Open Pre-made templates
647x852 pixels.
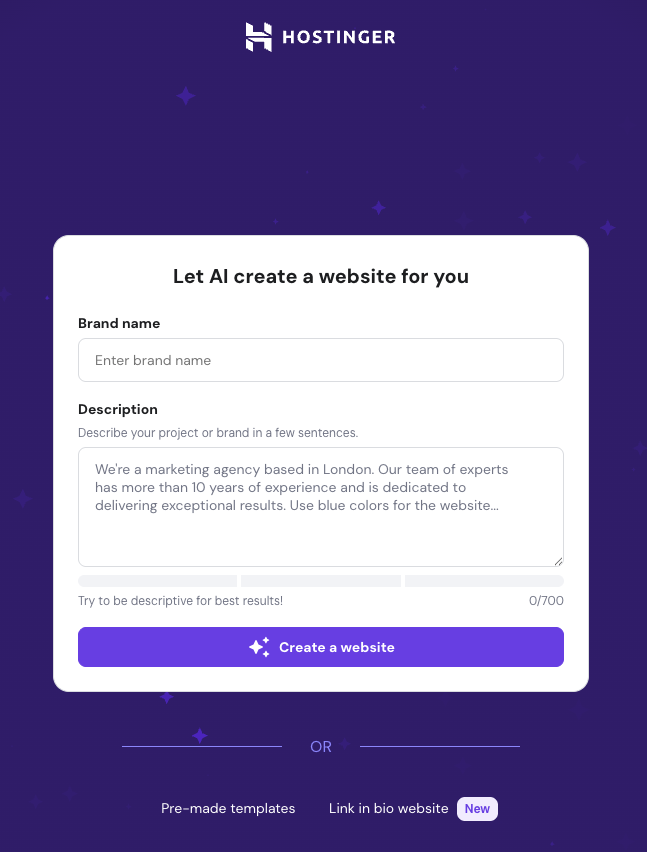[228, 808]
